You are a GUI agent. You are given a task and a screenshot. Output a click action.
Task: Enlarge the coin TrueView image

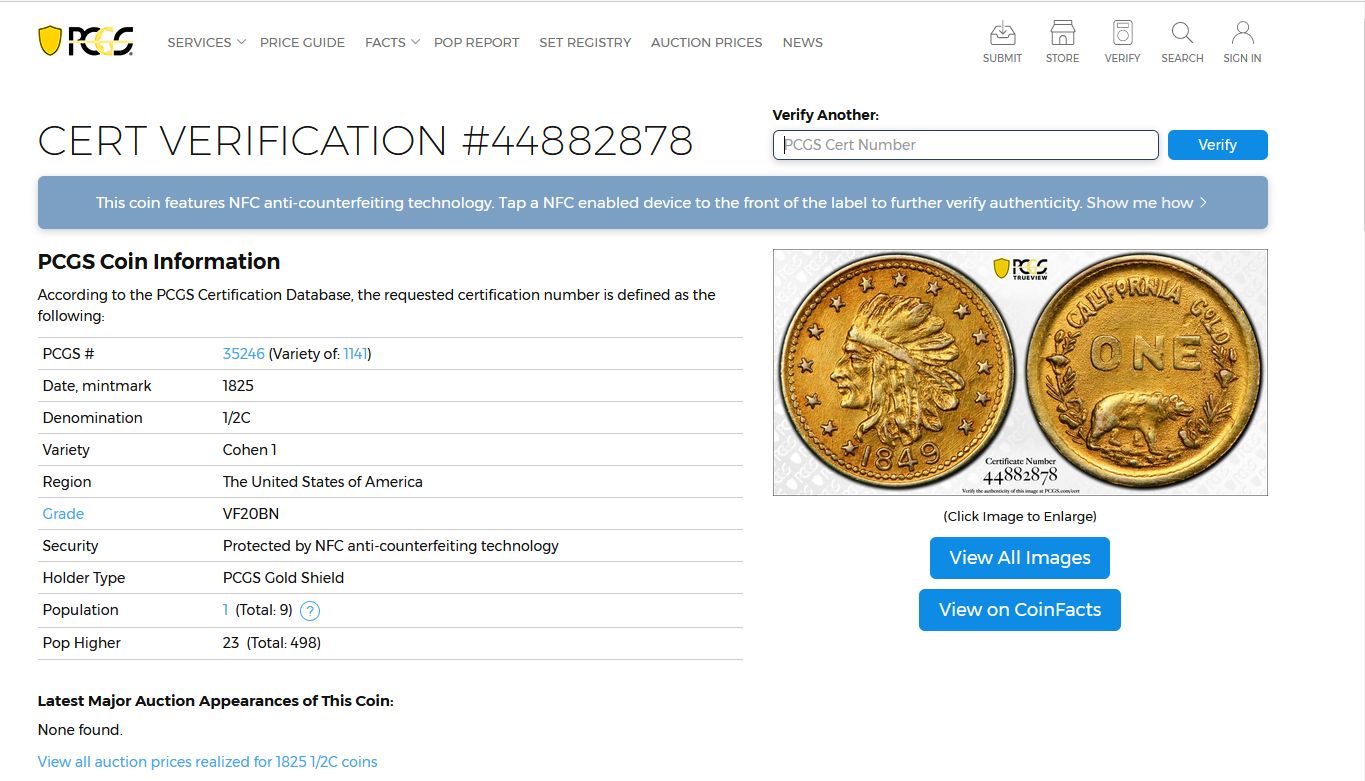point(1020,372)
